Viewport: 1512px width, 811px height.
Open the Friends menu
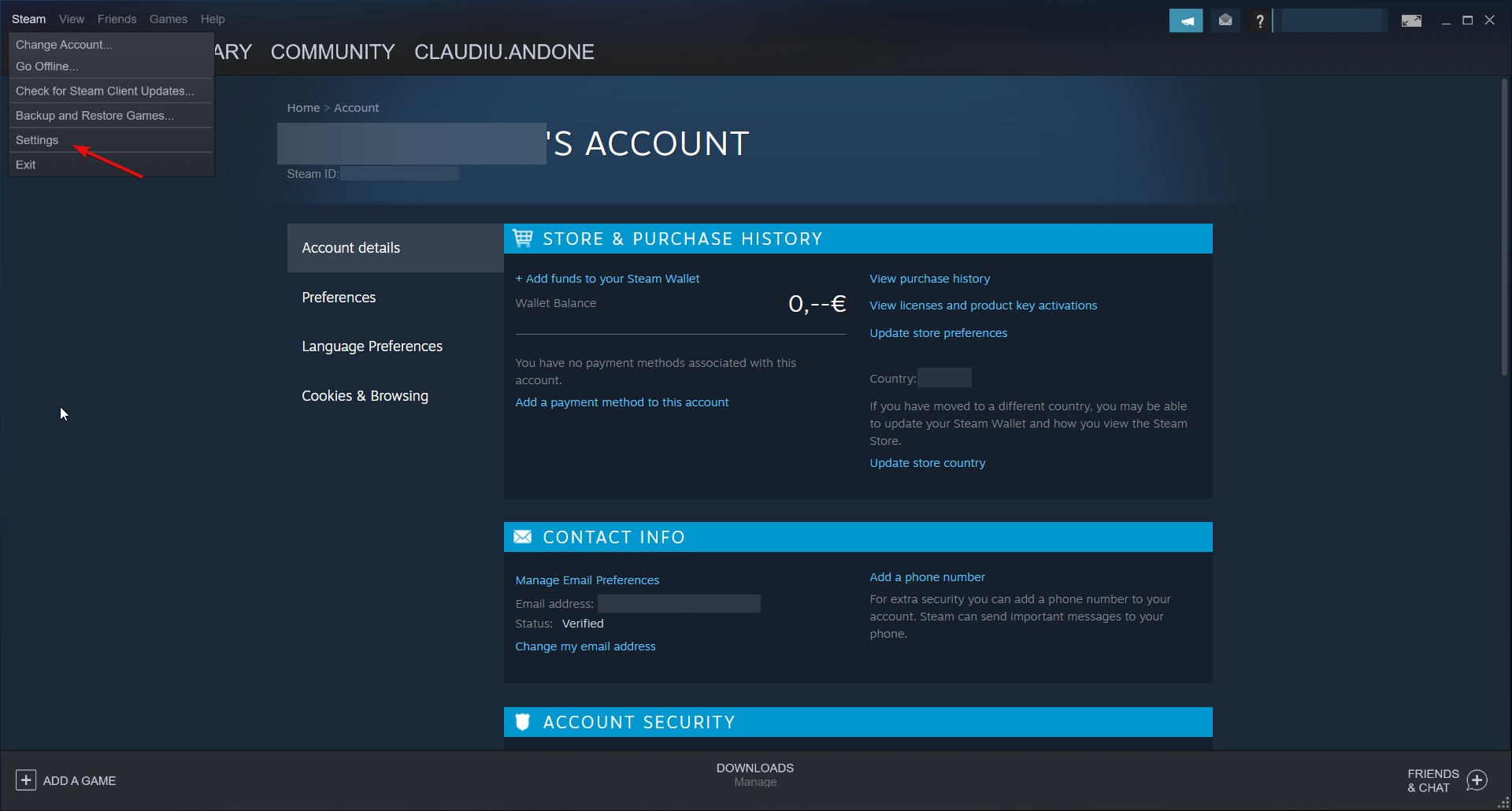[117, 19]
